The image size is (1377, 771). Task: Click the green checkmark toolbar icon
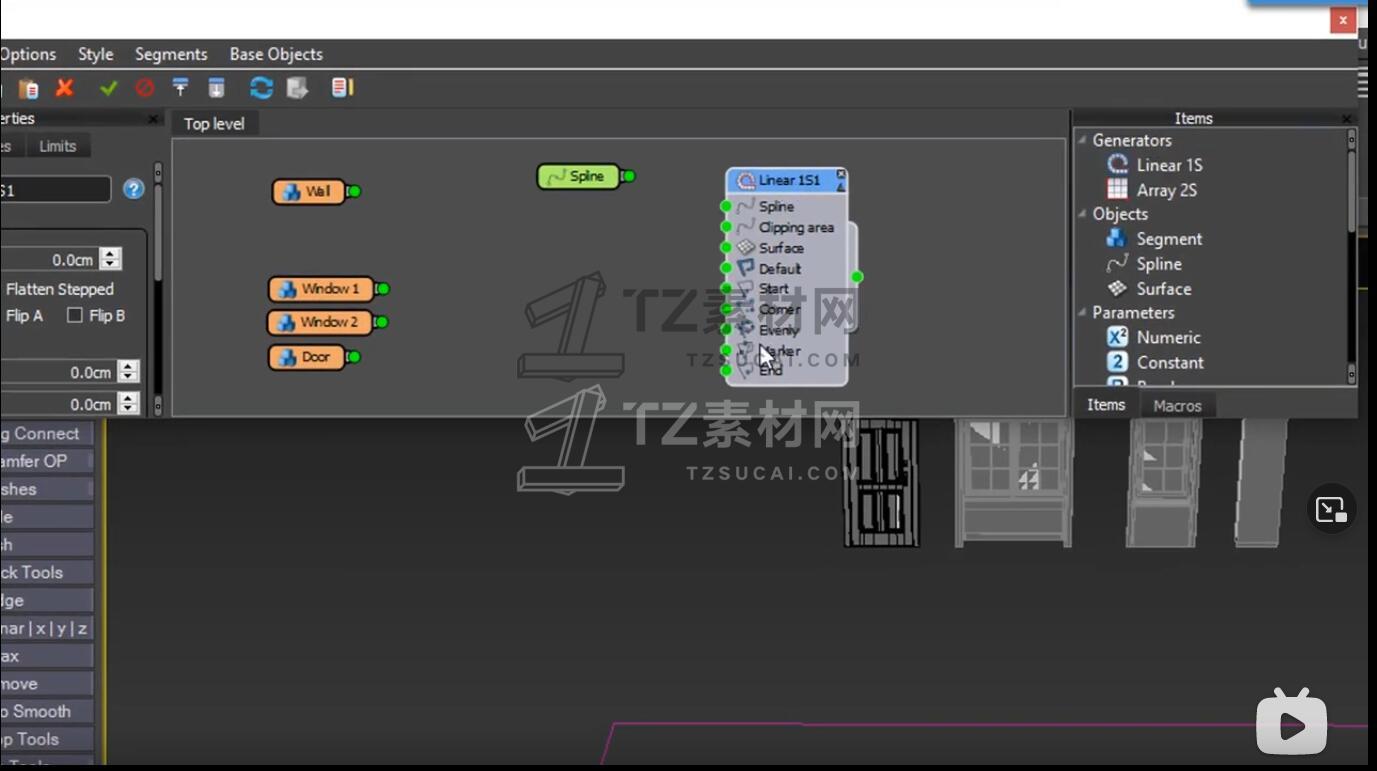coord(109,88)
